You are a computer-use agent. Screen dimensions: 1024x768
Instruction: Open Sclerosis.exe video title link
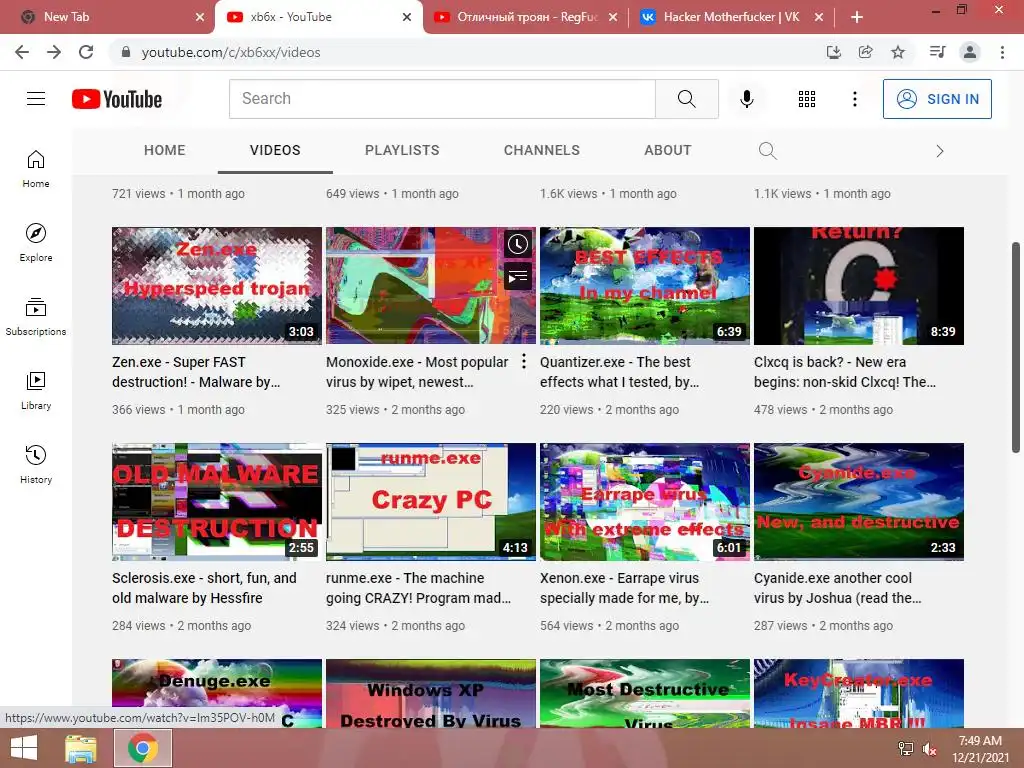pyautogui.click(x=204, y=588)
